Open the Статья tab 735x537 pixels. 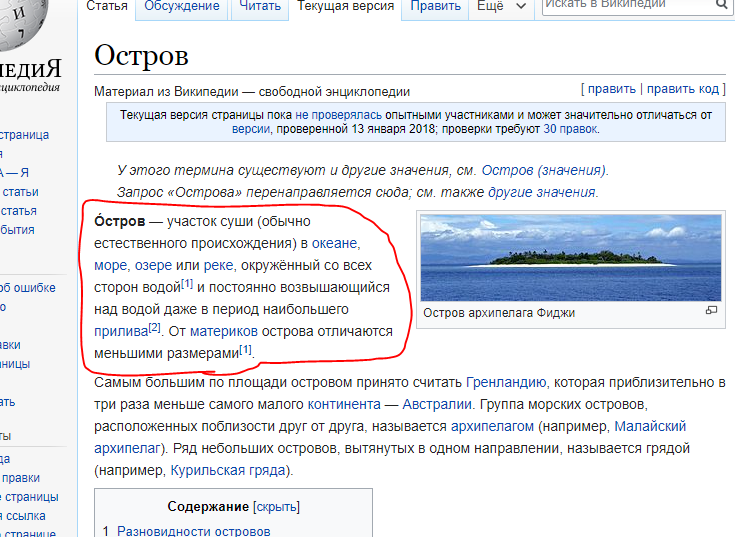pos(107,6)
